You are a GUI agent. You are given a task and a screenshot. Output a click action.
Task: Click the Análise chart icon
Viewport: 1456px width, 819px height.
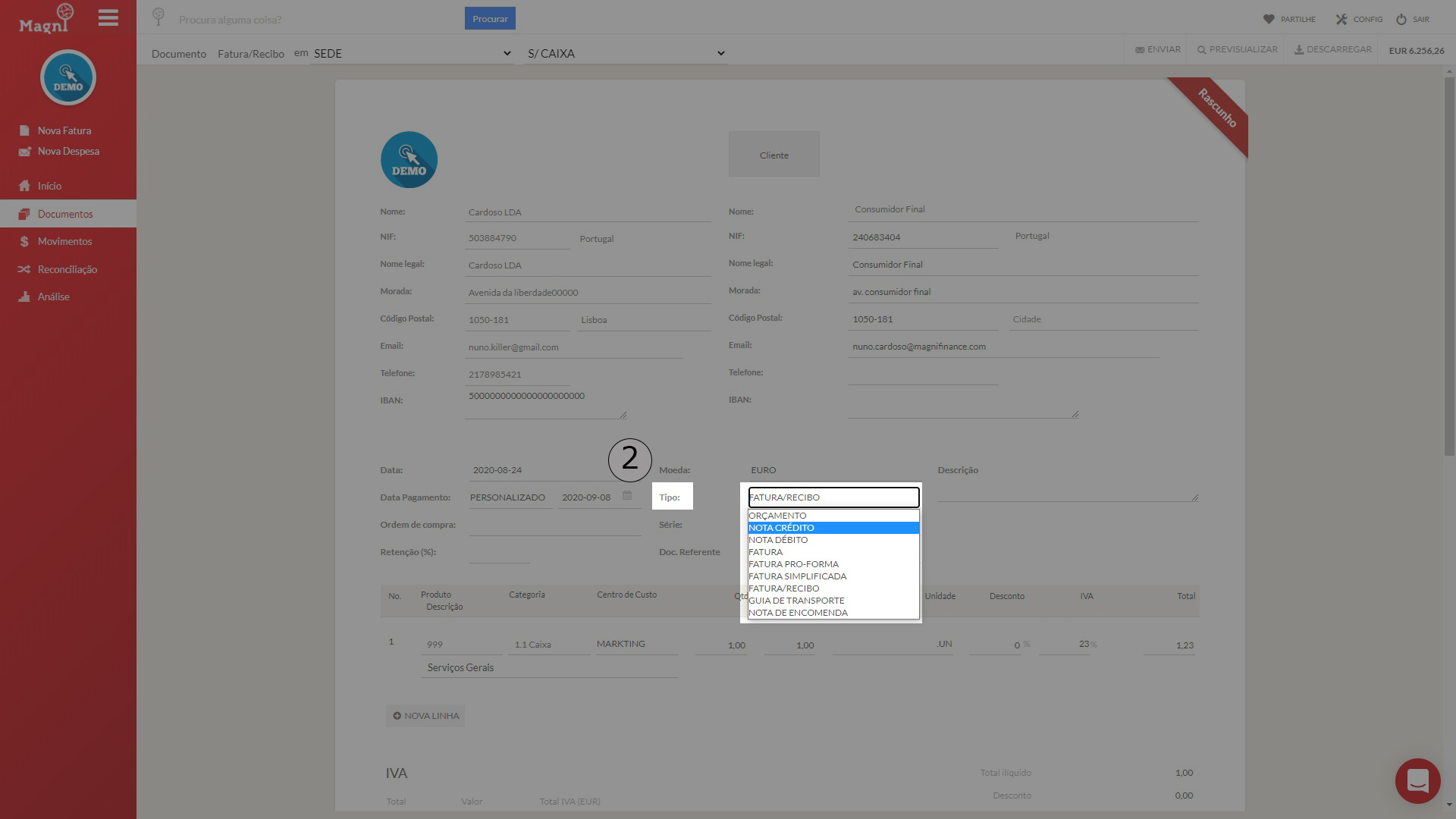tap(24, 297)
